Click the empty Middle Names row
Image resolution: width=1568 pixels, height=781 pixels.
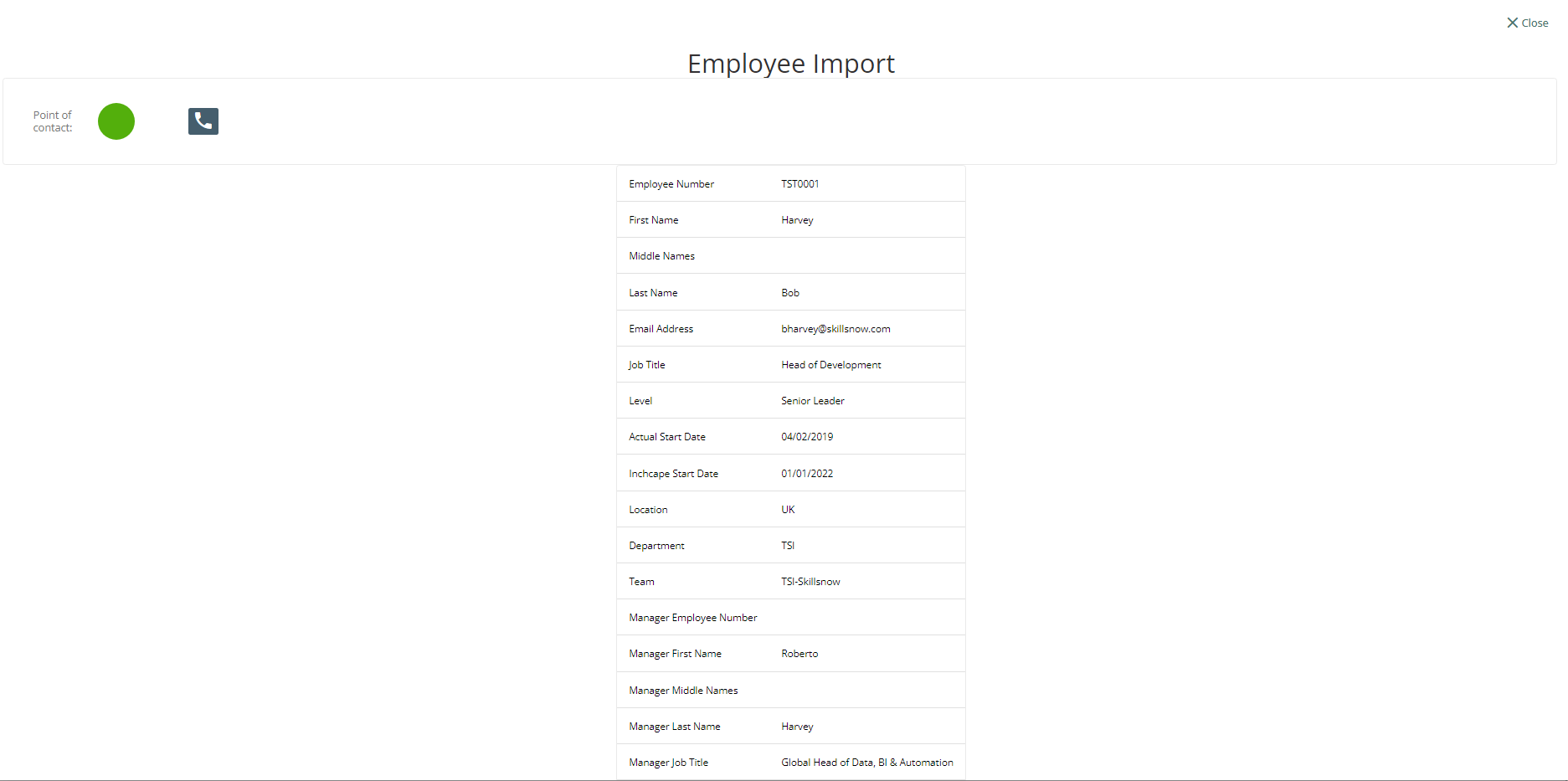(790, 256)
